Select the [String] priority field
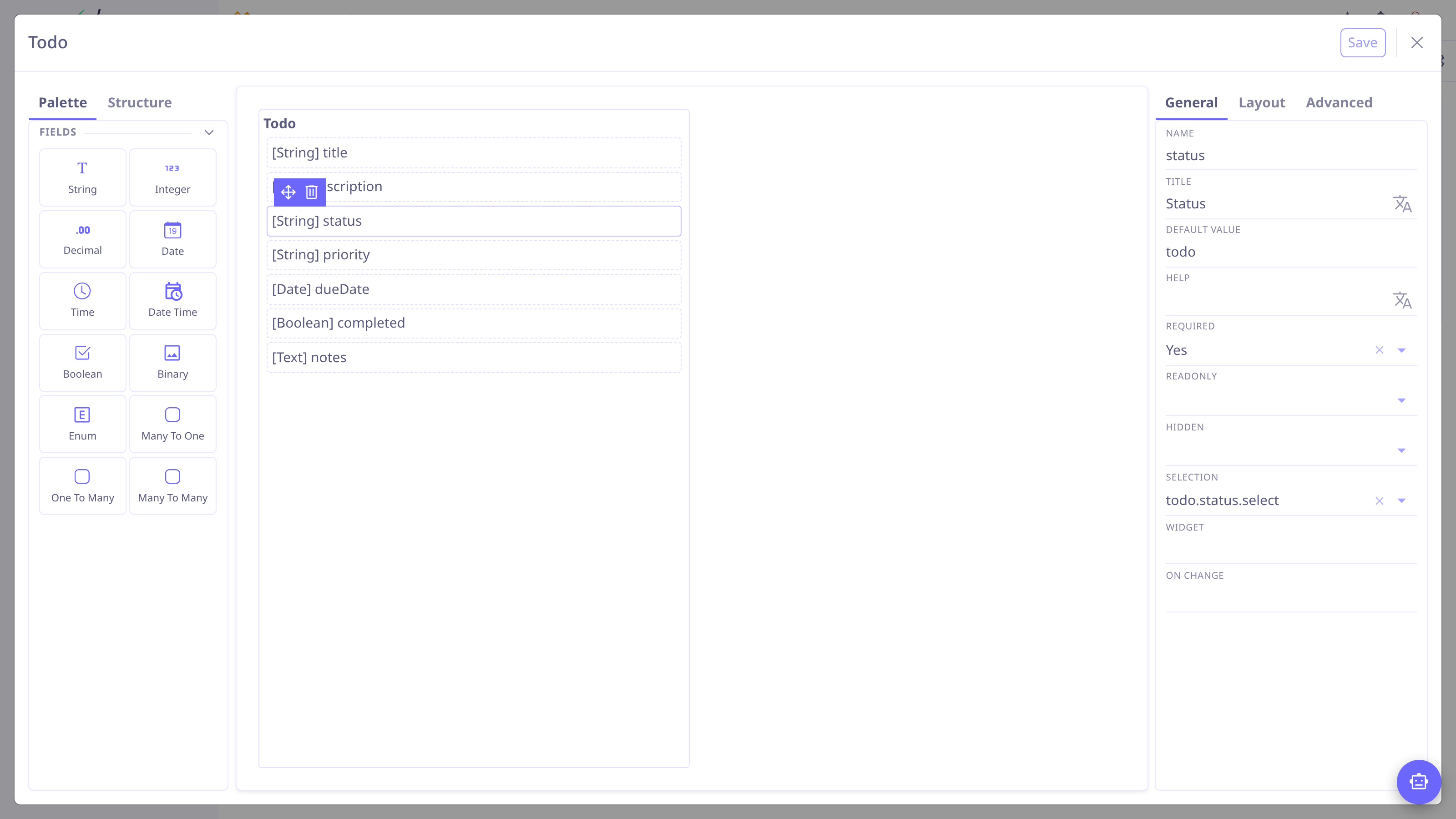This screenshot has width=1456, height=819. tap(474, 255)
